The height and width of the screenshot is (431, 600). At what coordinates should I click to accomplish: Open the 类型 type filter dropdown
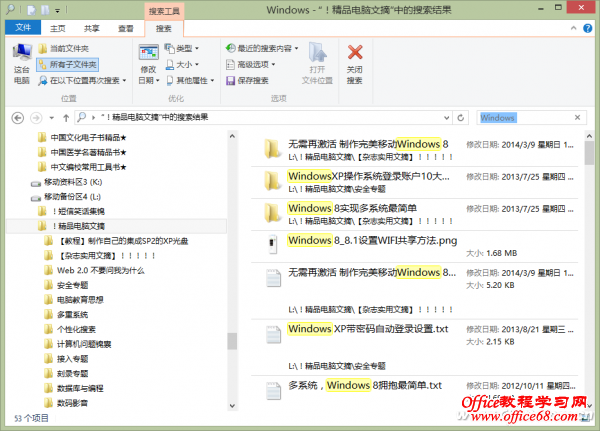[x=182, y=48]
